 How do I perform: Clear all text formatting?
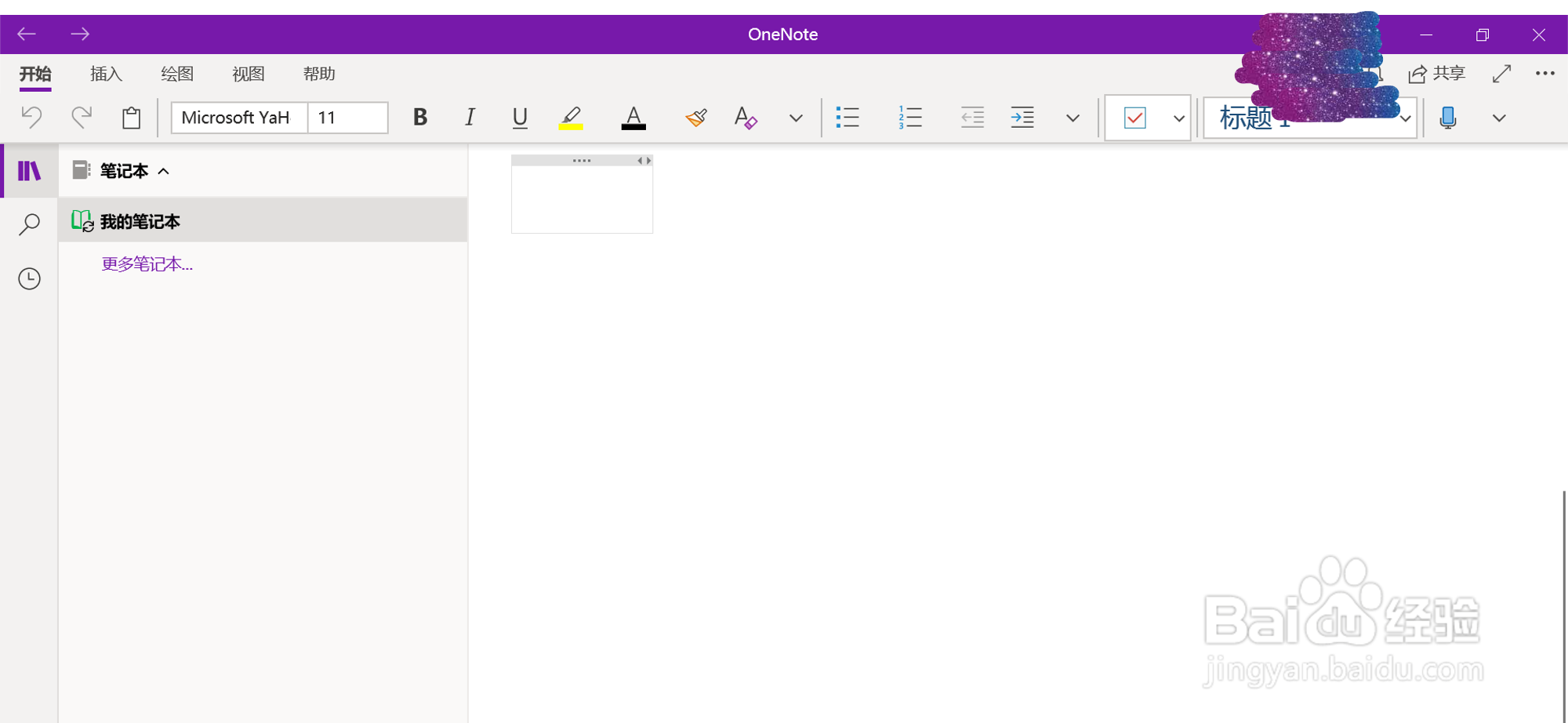(x=746, y=118)
